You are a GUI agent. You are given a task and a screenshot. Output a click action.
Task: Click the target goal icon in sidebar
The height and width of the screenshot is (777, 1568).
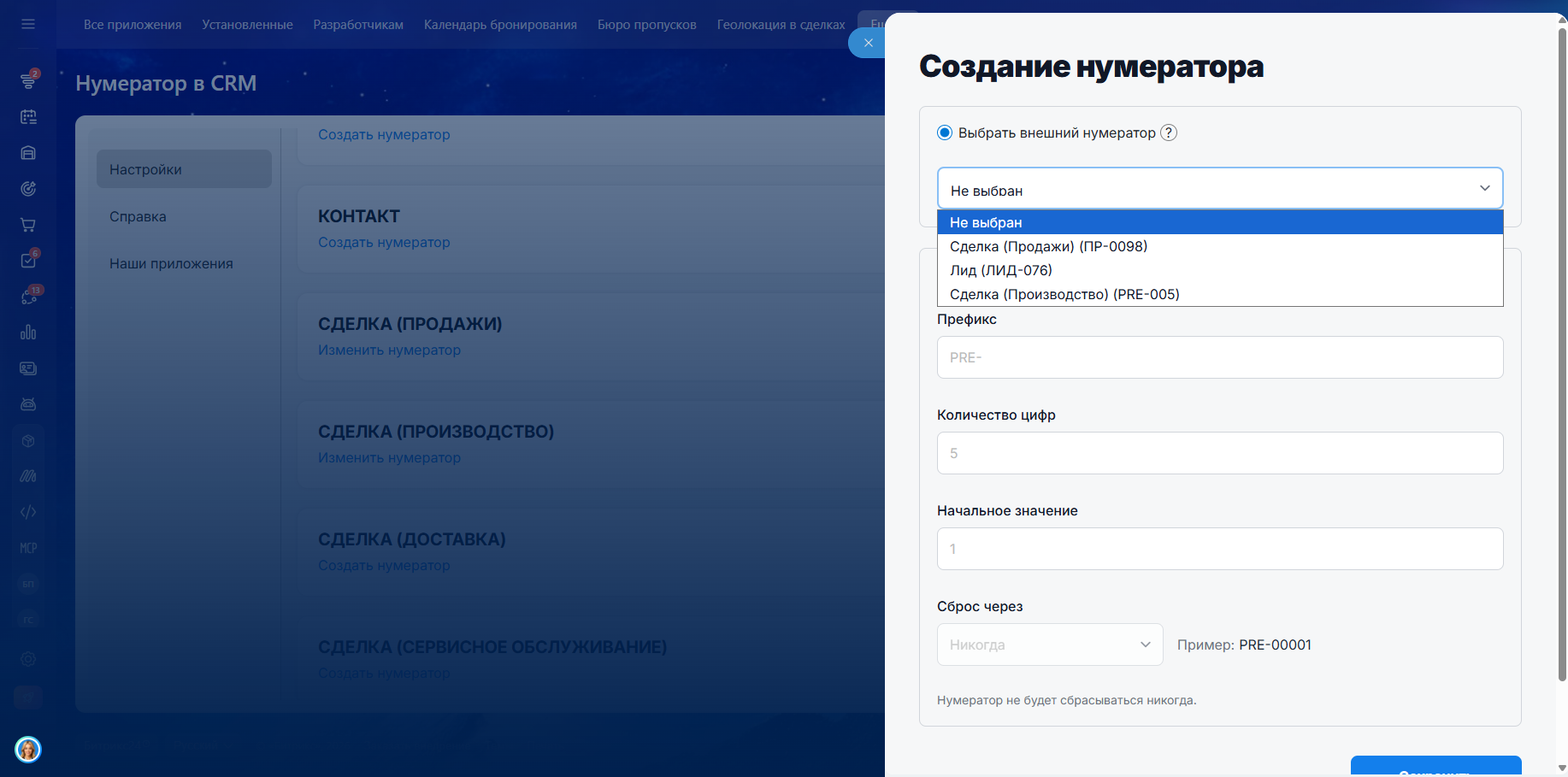(28, 189)
